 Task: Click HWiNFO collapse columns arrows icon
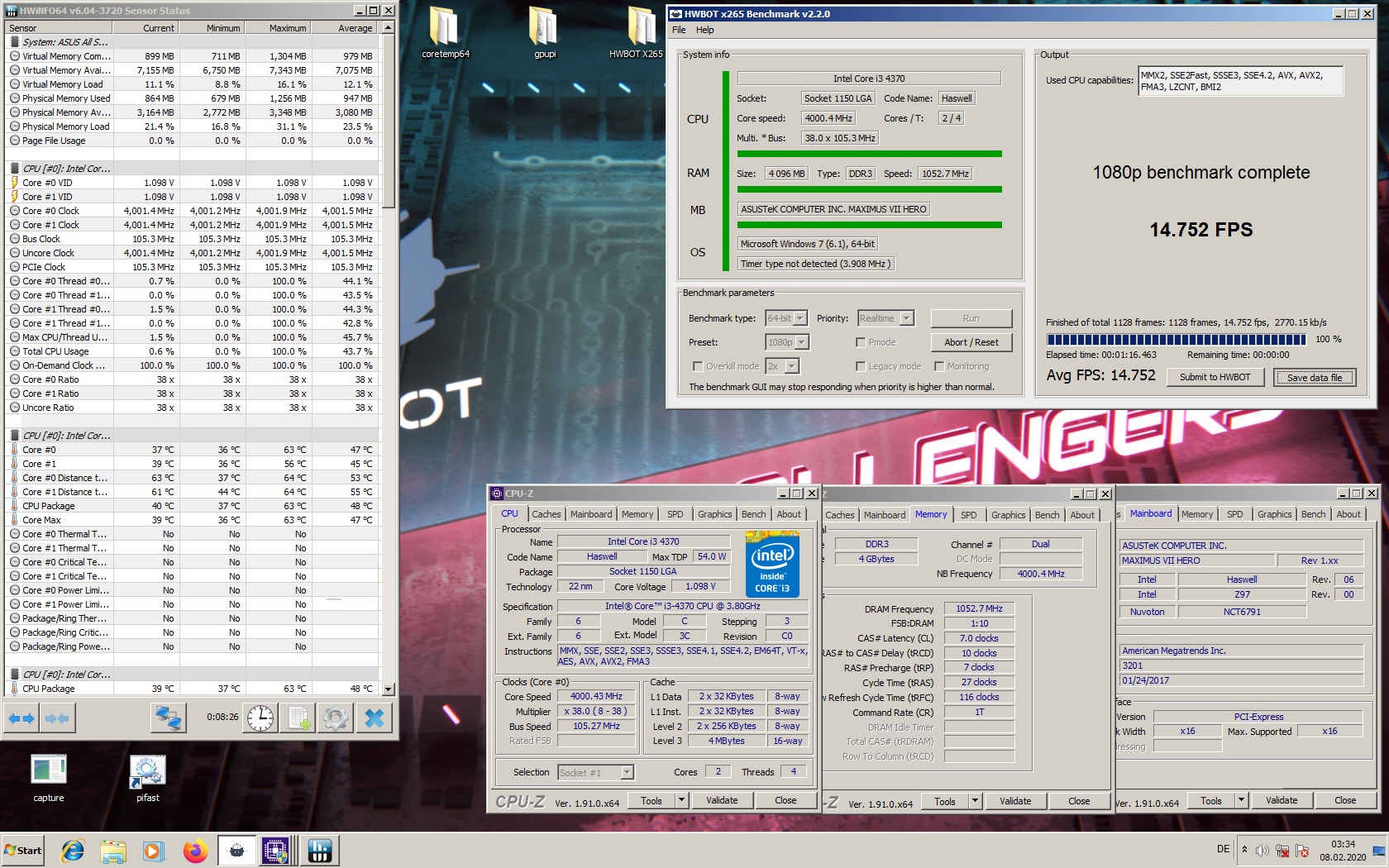coord(57,718)
